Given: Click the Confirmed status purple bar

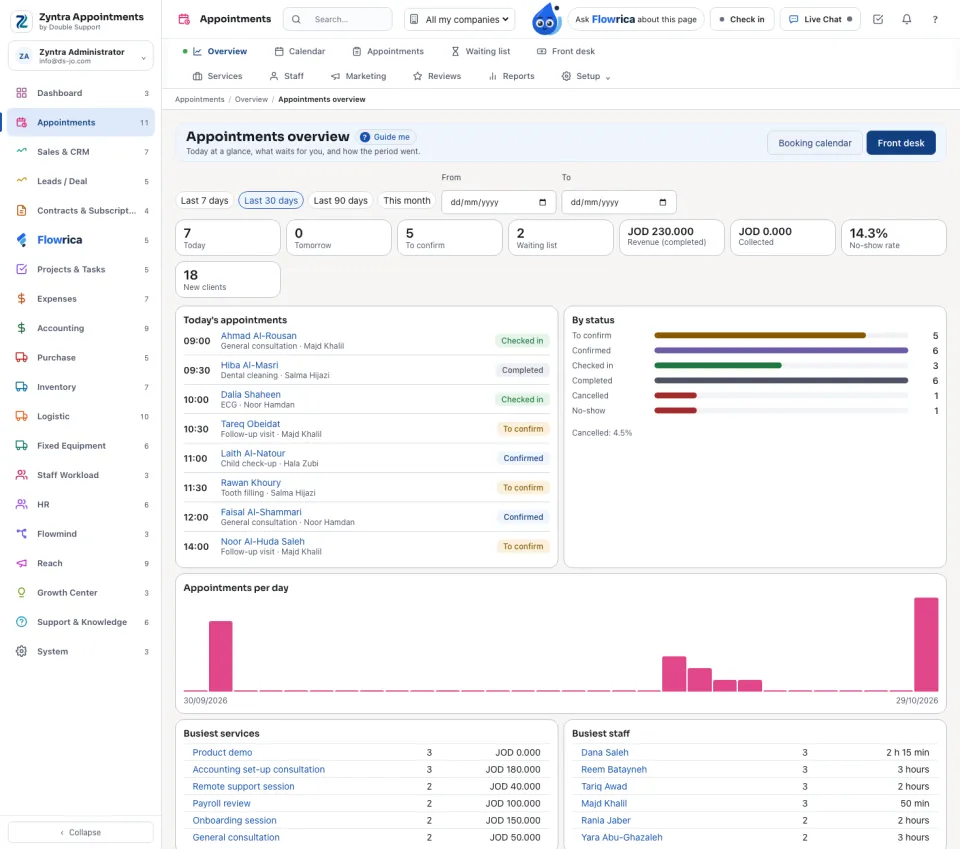Looking at the screenshot, I should click(x=781, y=351).
